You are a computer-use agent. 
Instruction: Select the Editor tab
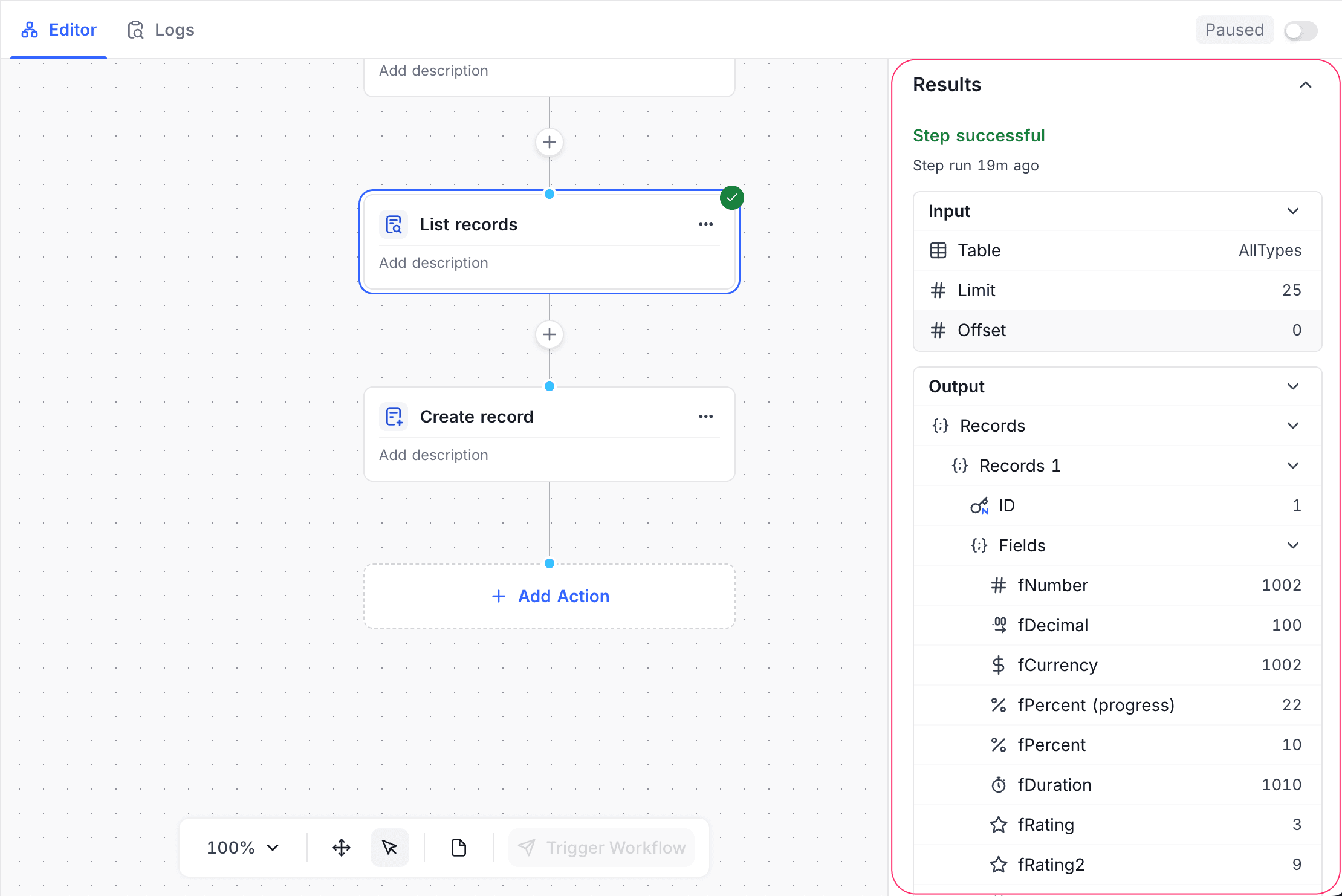click(x=59, y=29)
